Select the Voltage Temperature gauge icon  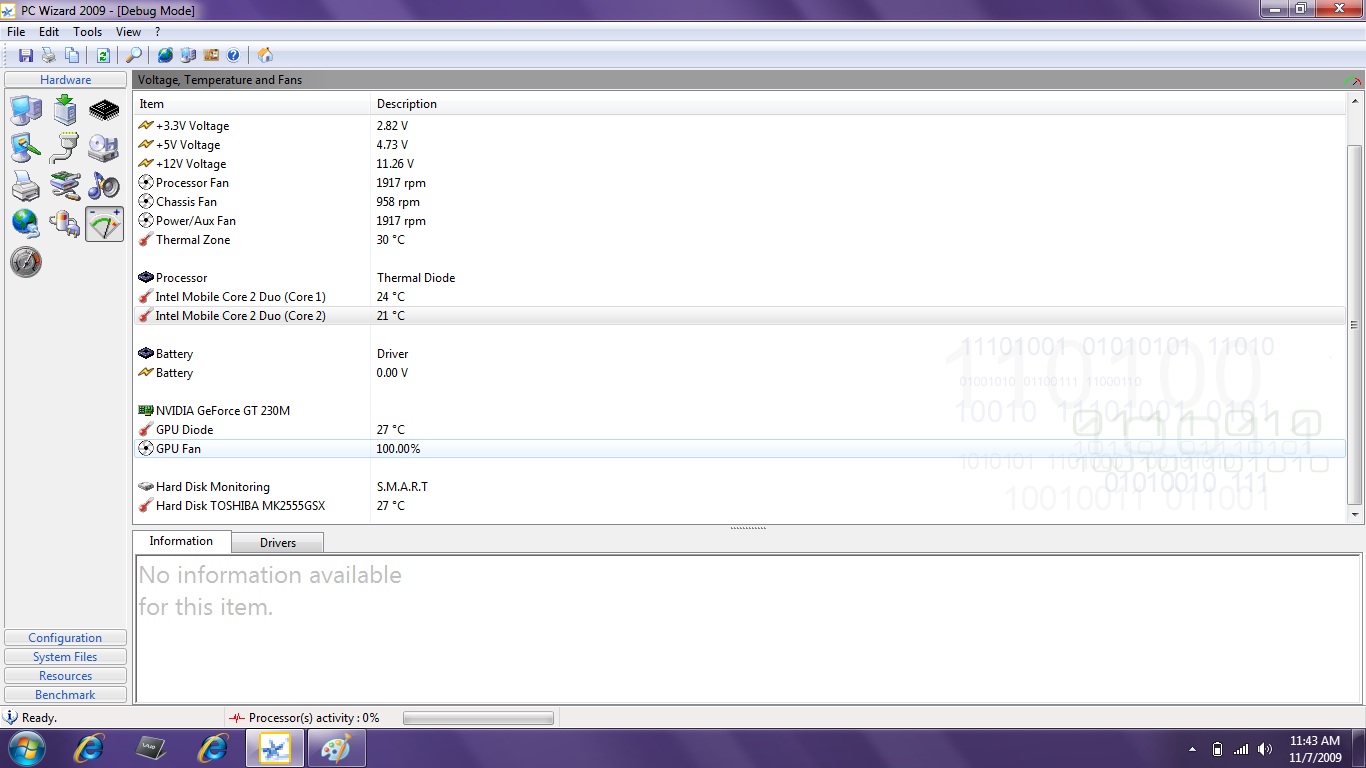pyautogui.click(x=104, y=224)
